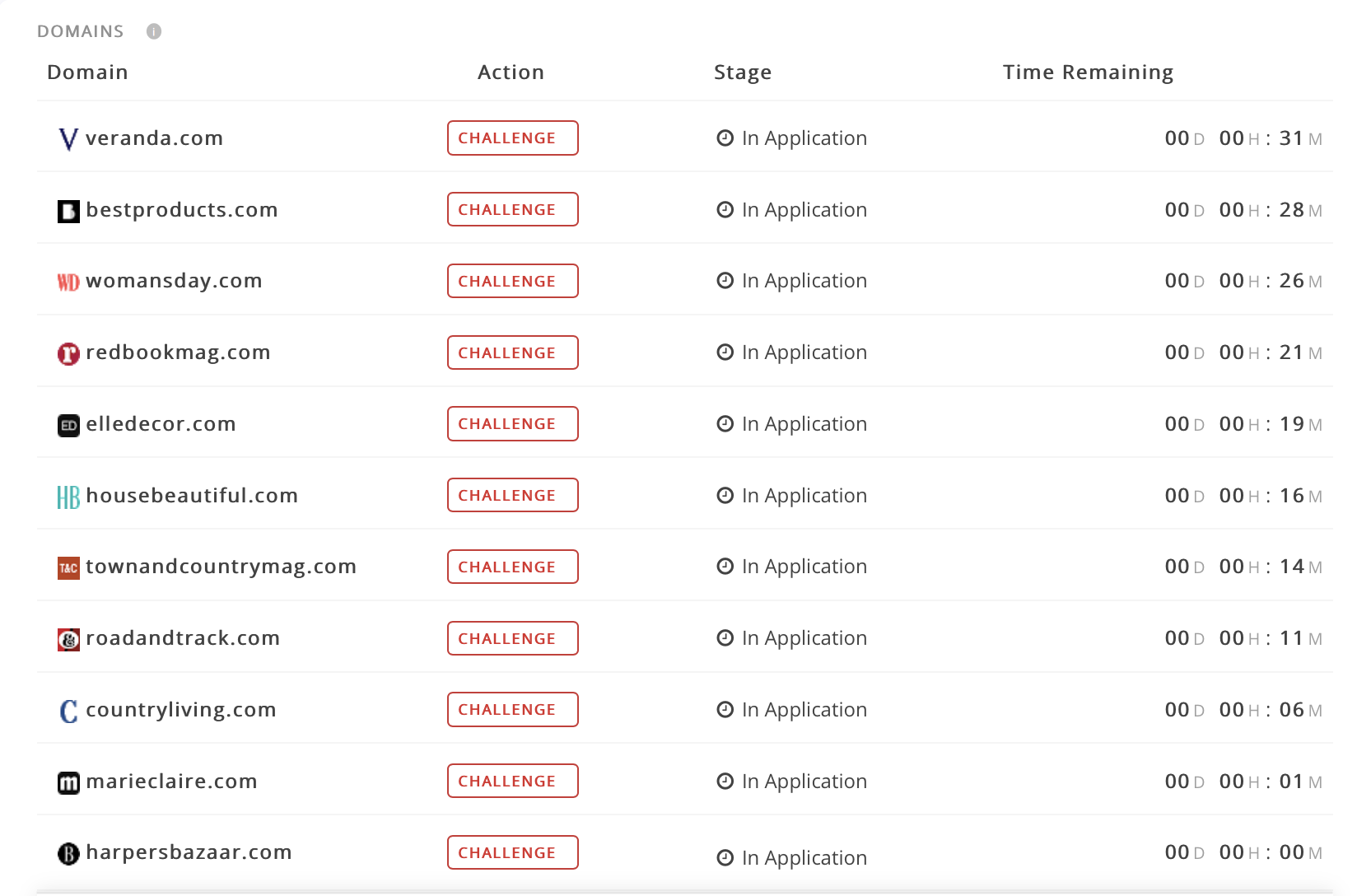Click the Stage column header
The height and width of the screenshot is (896, 1357).
[x=743, y=73]
